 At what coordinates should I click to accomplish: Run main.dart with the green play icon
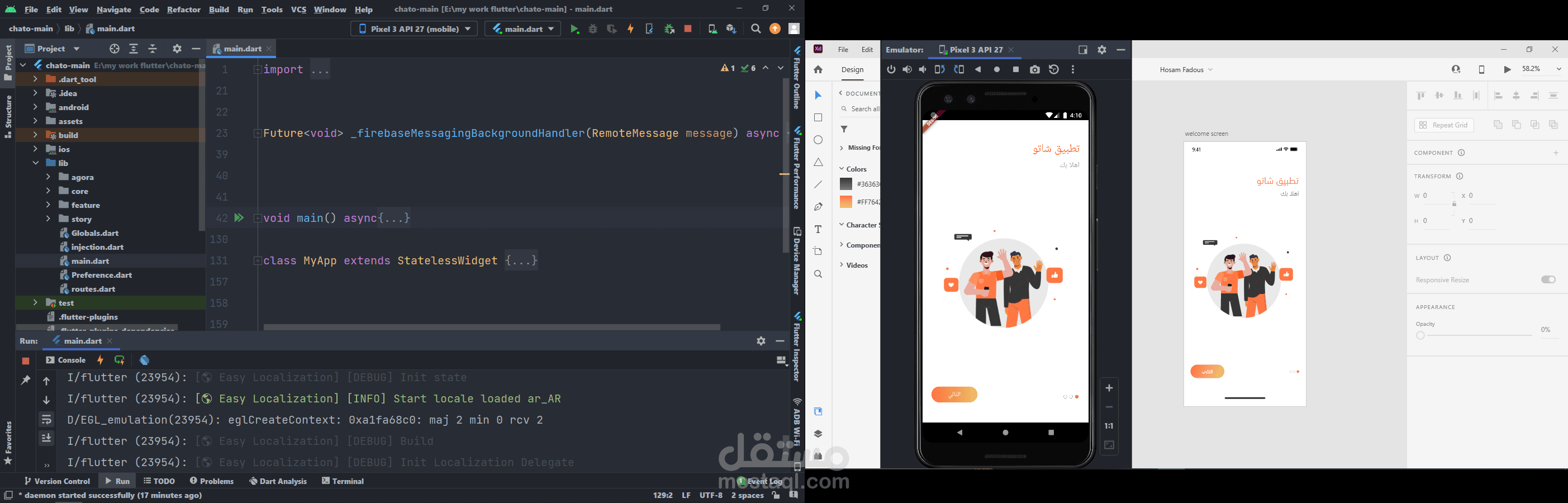[x=574, y=29]
